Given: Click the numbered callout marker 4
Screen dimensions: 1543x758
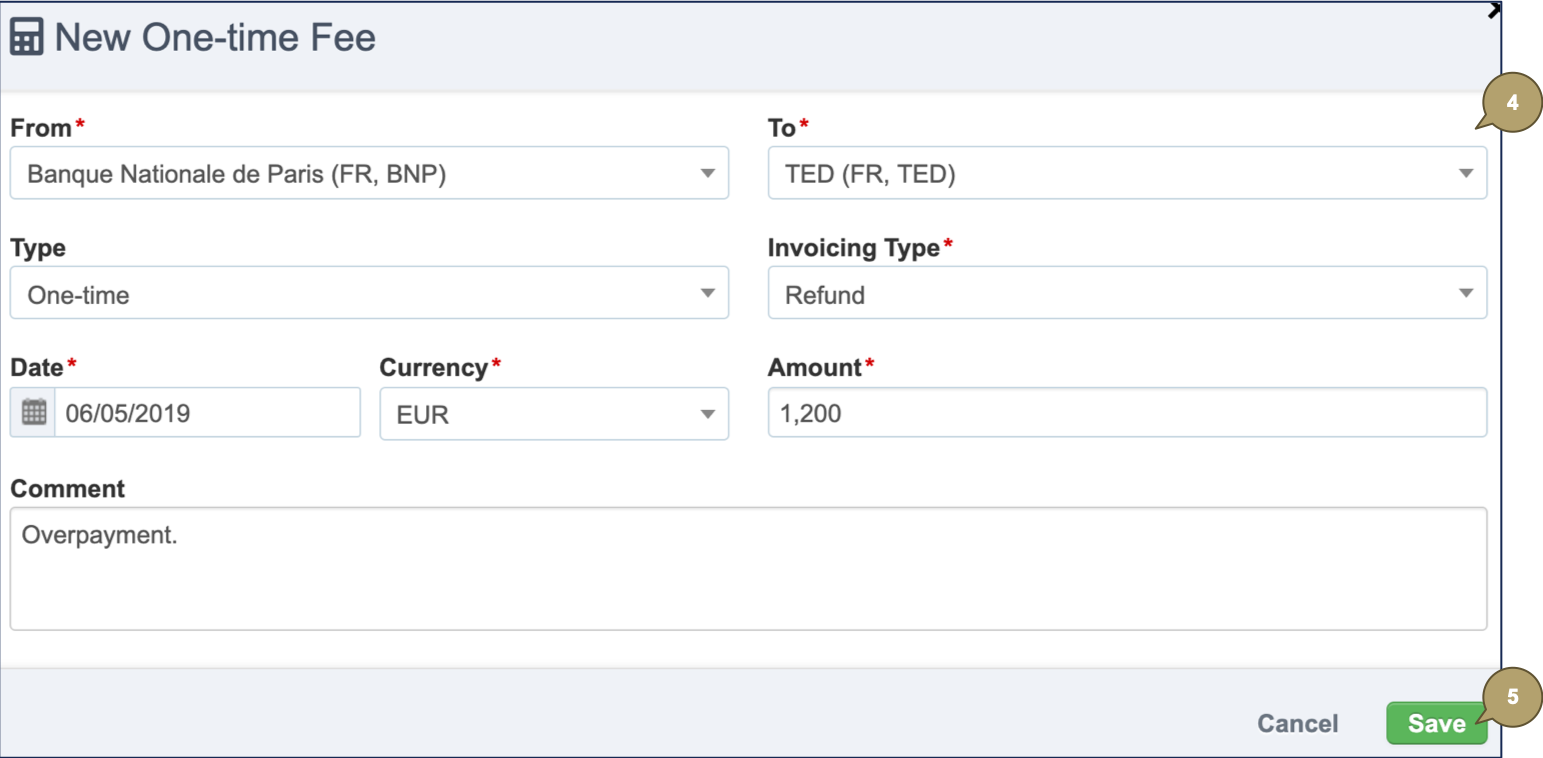Looking at the screenshot, I should pyautogui.click(x=1512, y=103).
